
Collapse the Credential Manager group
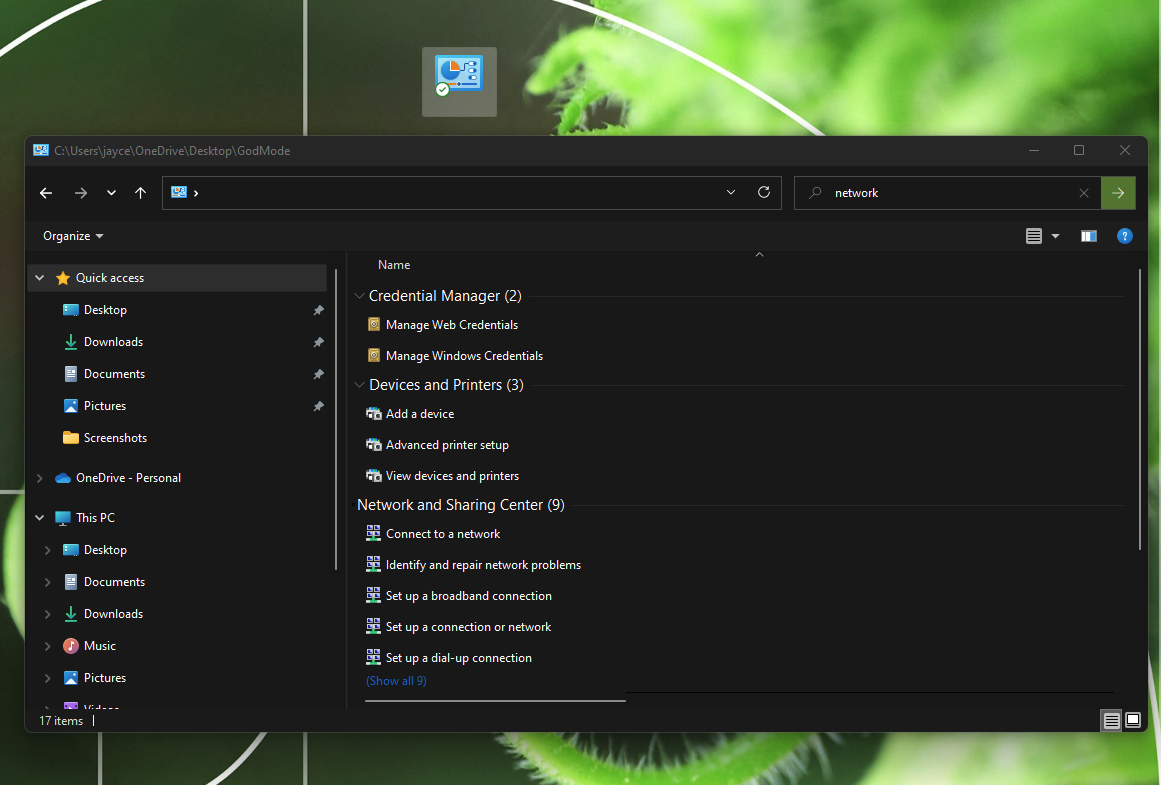click(x=359, y=295)
